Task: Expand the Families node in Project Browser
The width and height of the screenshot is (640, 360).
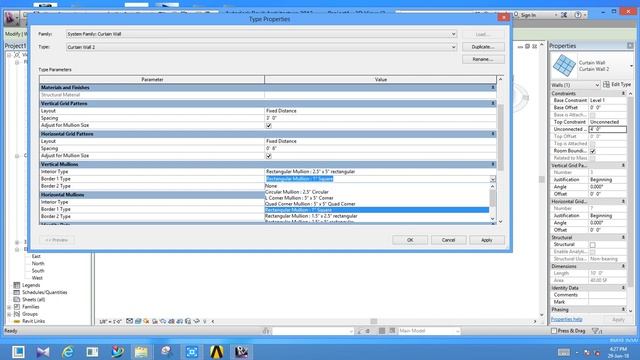Action: (9, 307)
